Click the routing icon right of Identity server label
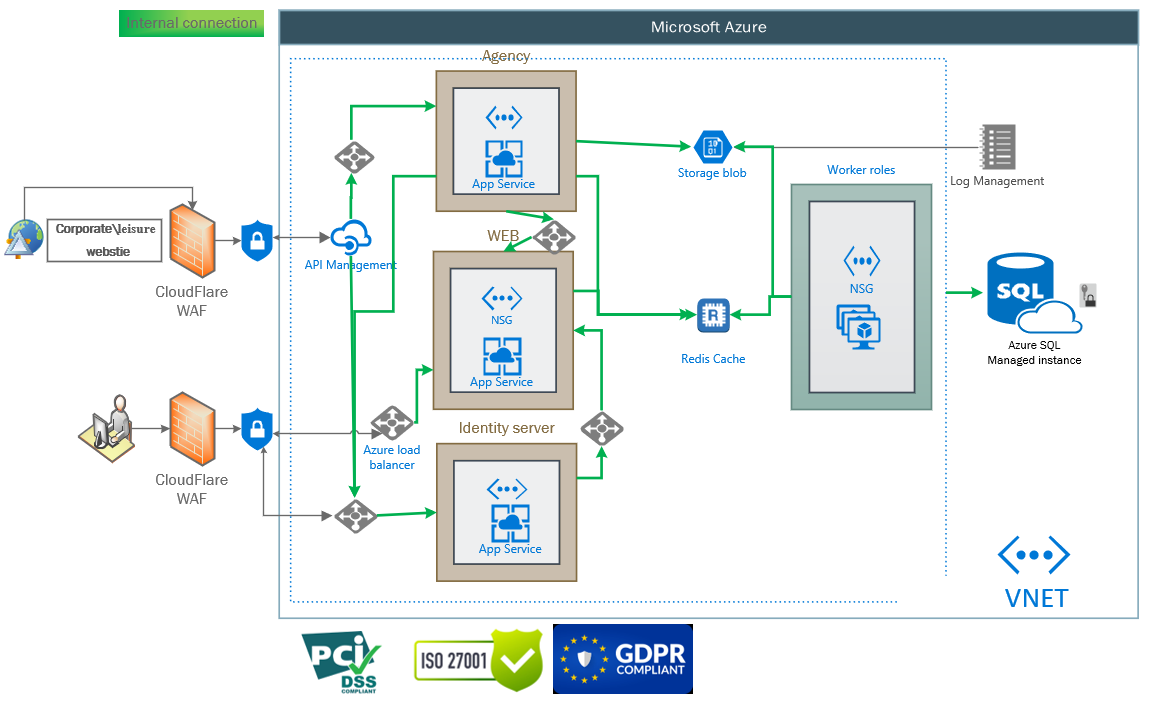Screen dimensions: 1150x703 tap(602, 429)
